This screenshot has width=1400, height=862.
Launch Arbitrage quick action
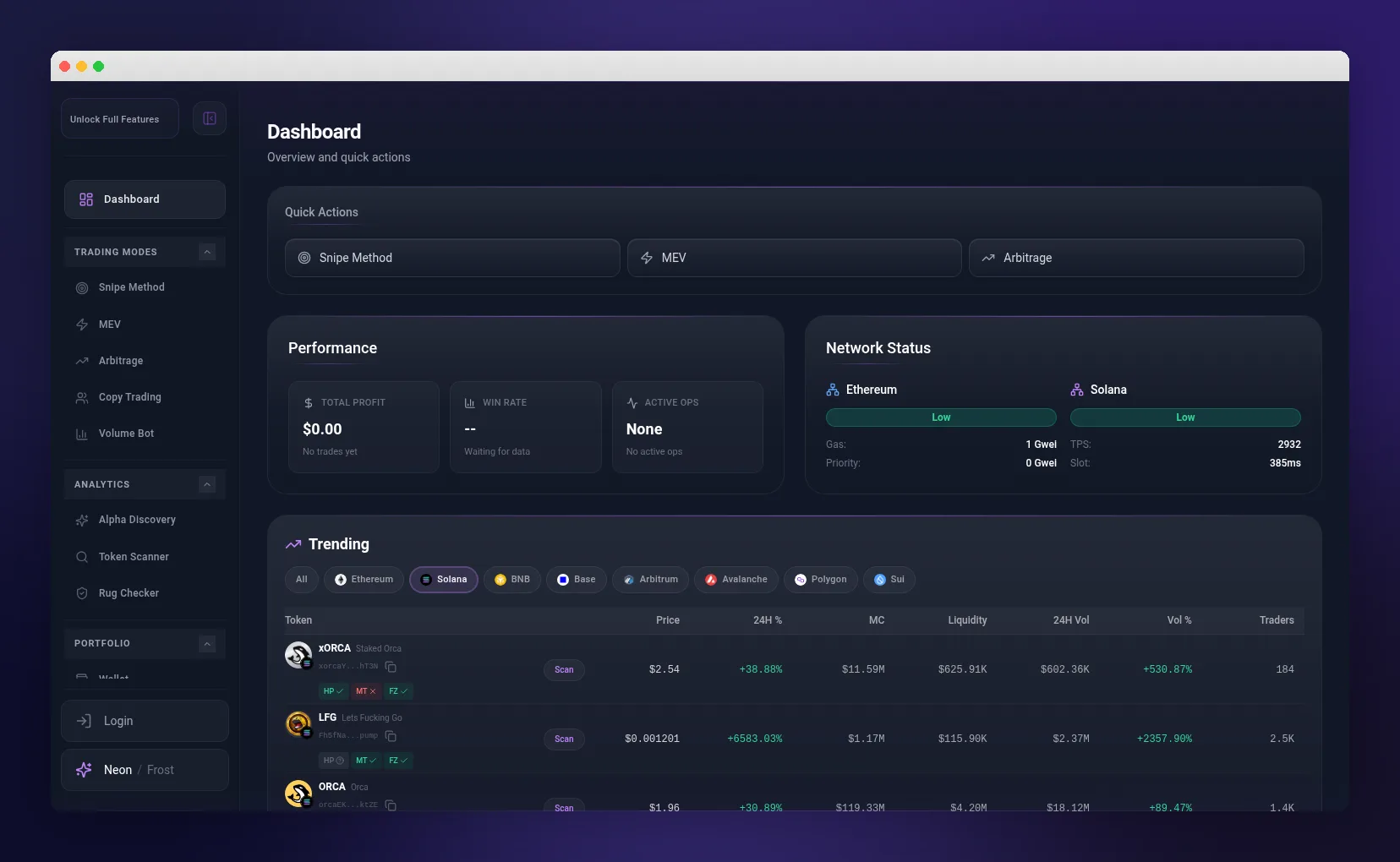point(1136,258)
